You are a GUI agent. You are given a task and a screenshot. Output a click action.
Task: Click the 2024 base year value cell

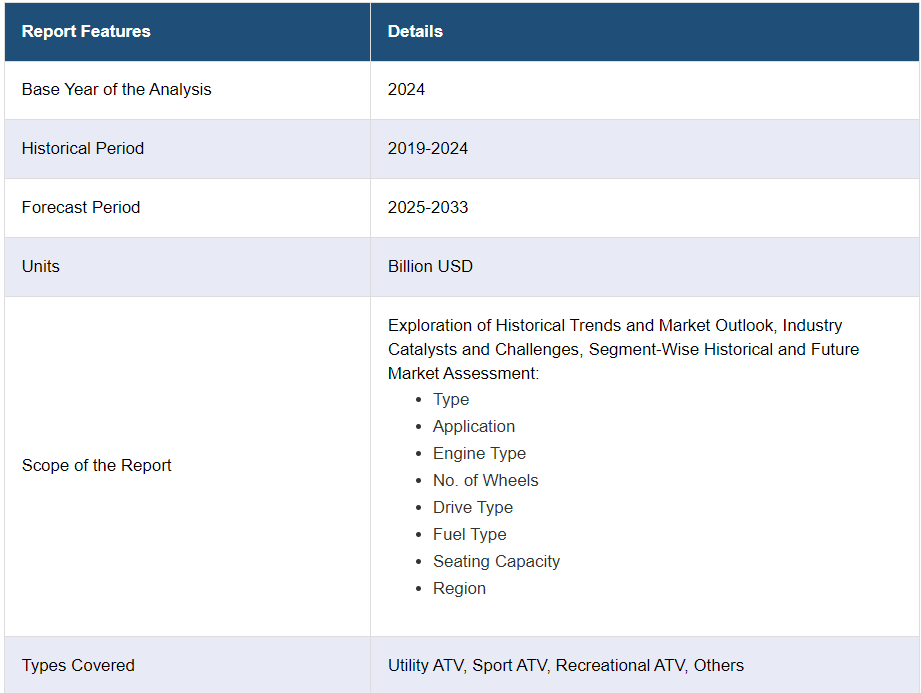406,90
